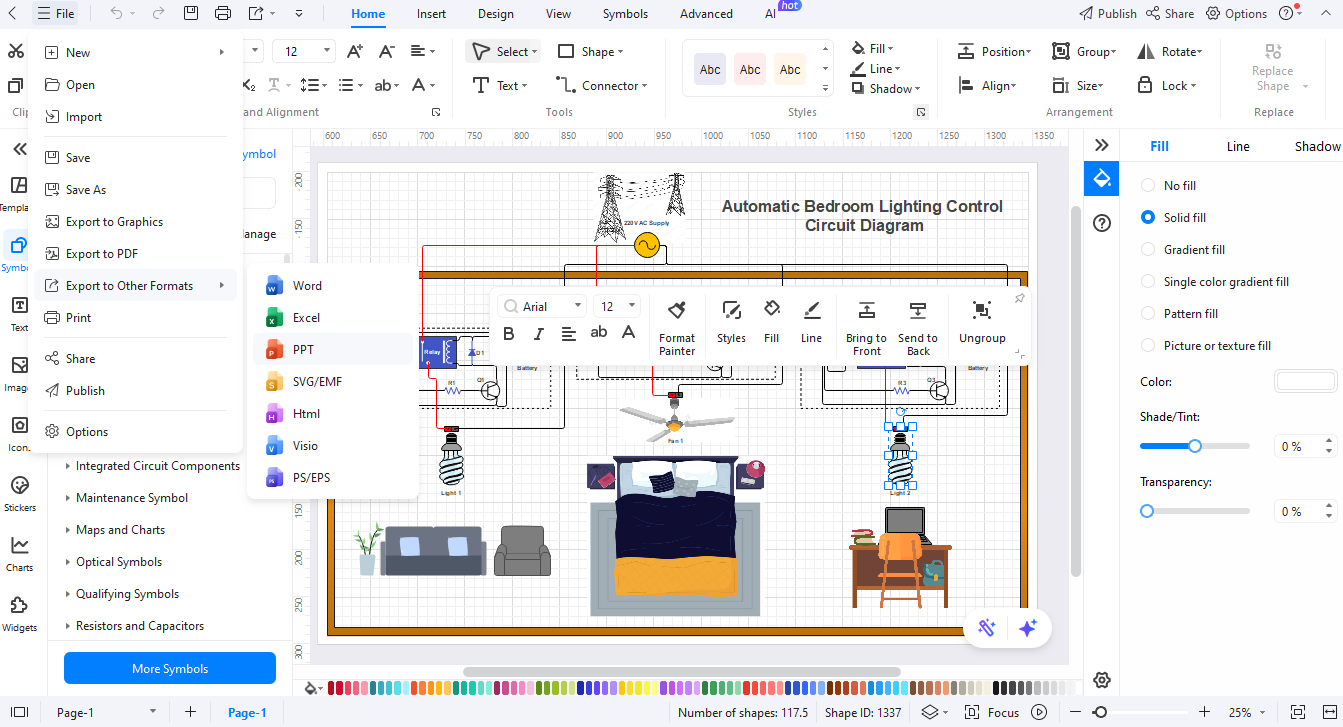
Task: Increase Shade/Tint percentage stepper
Action: tap(1329, 441)
